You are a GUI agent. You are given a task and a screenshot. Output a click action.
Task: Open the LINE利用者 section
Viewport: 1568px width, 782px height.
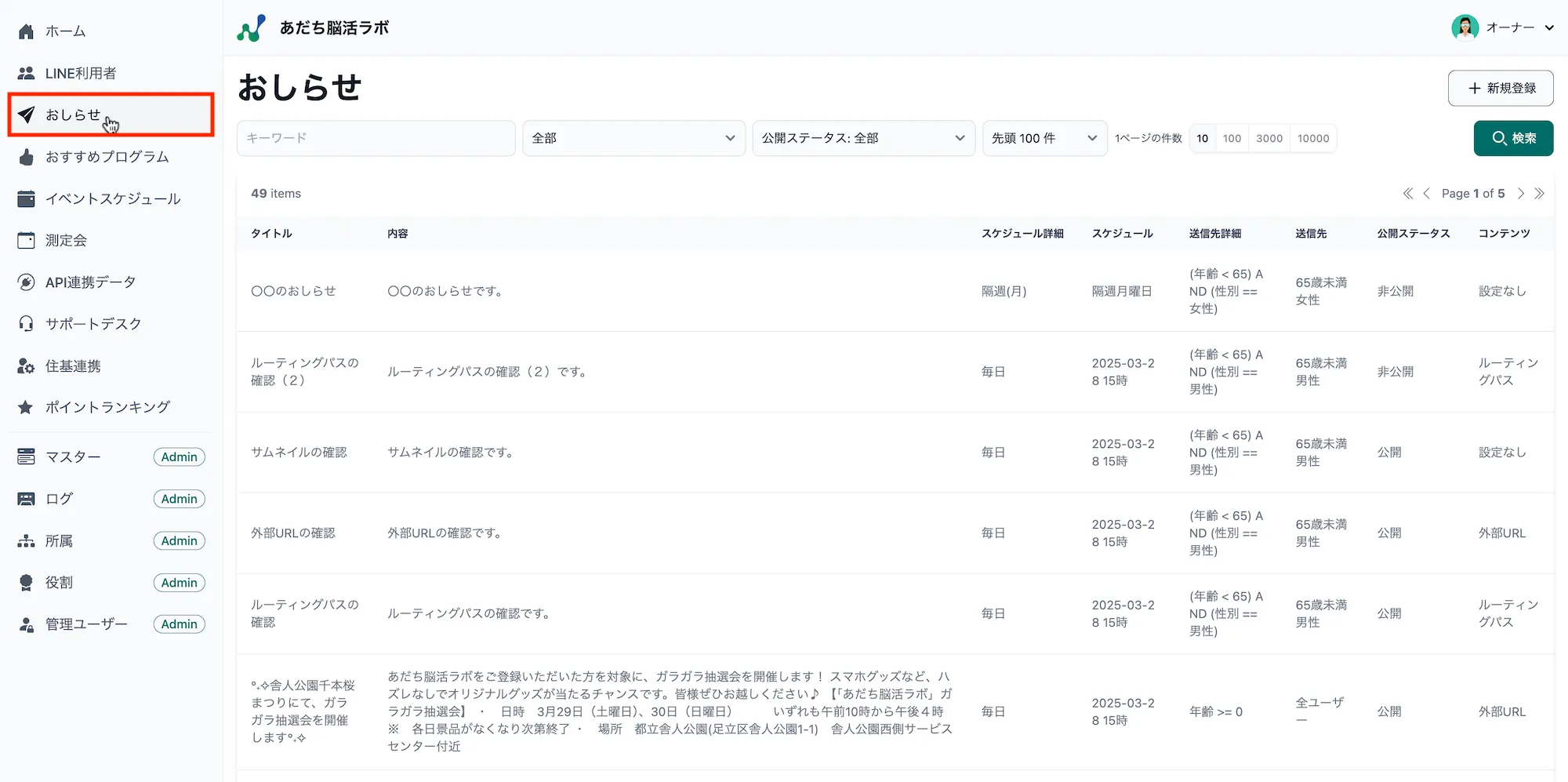[x=26, y=72]
